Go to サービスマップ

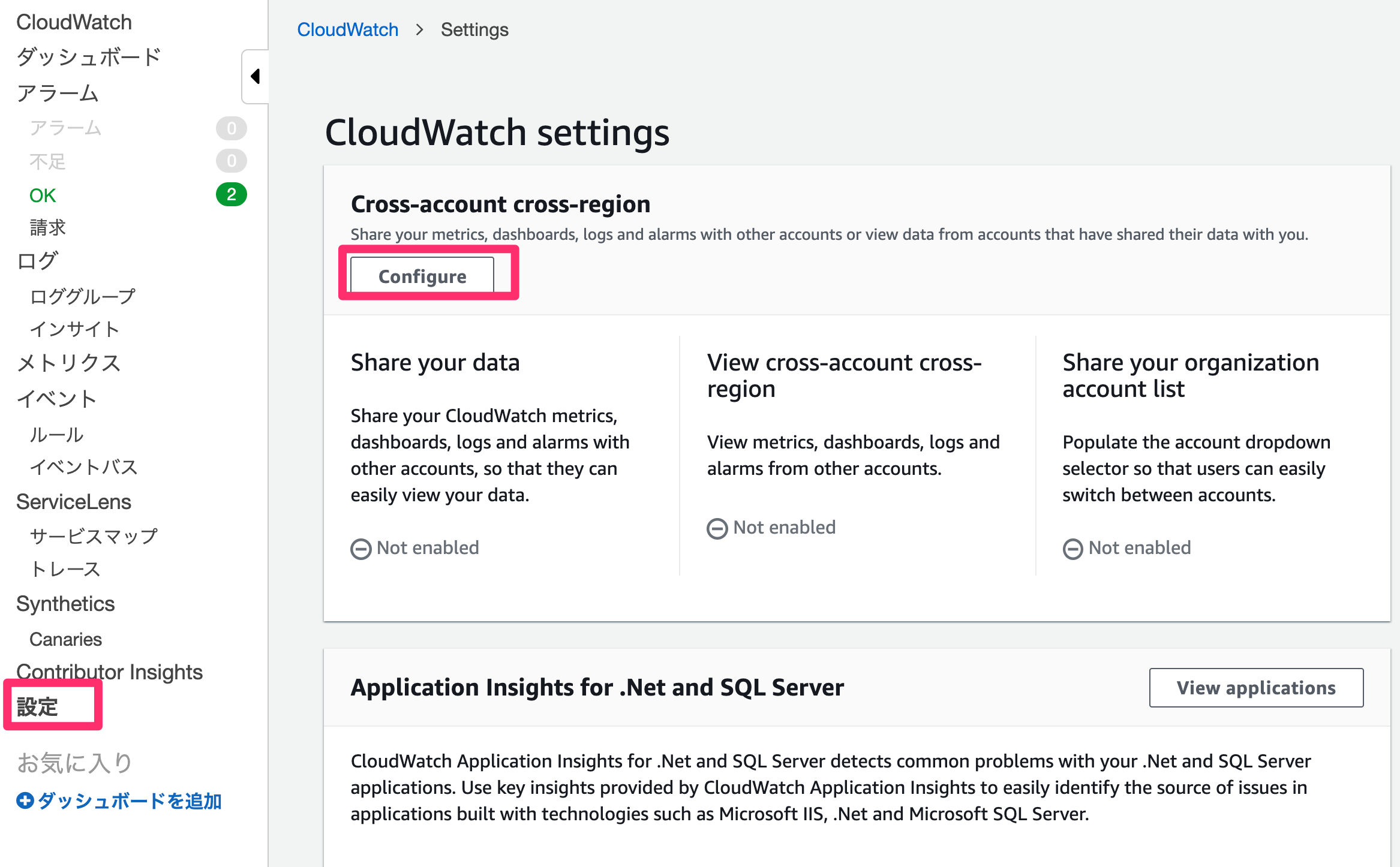click(94, 535)
